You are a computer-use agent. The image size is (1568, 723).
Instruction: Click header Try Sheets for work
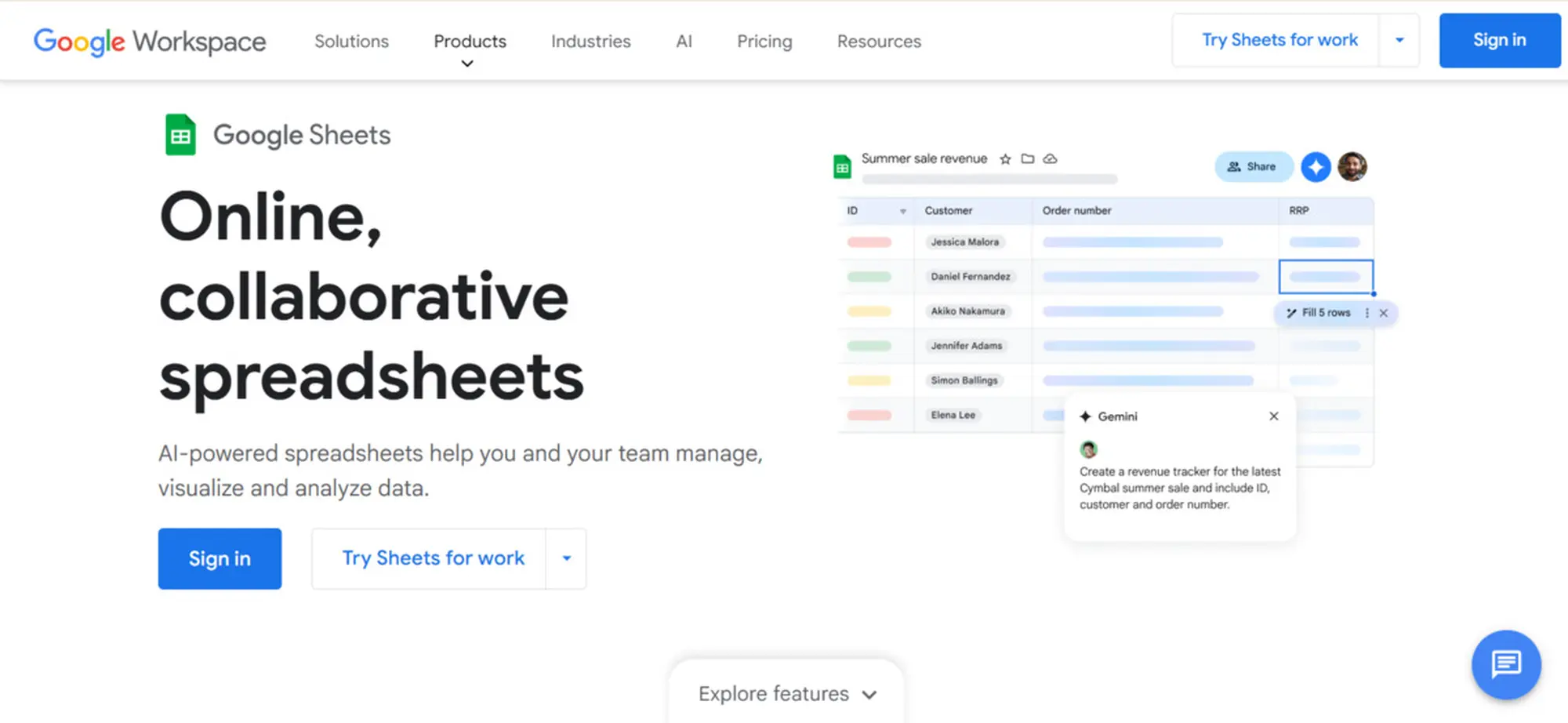pos(1279,40)
